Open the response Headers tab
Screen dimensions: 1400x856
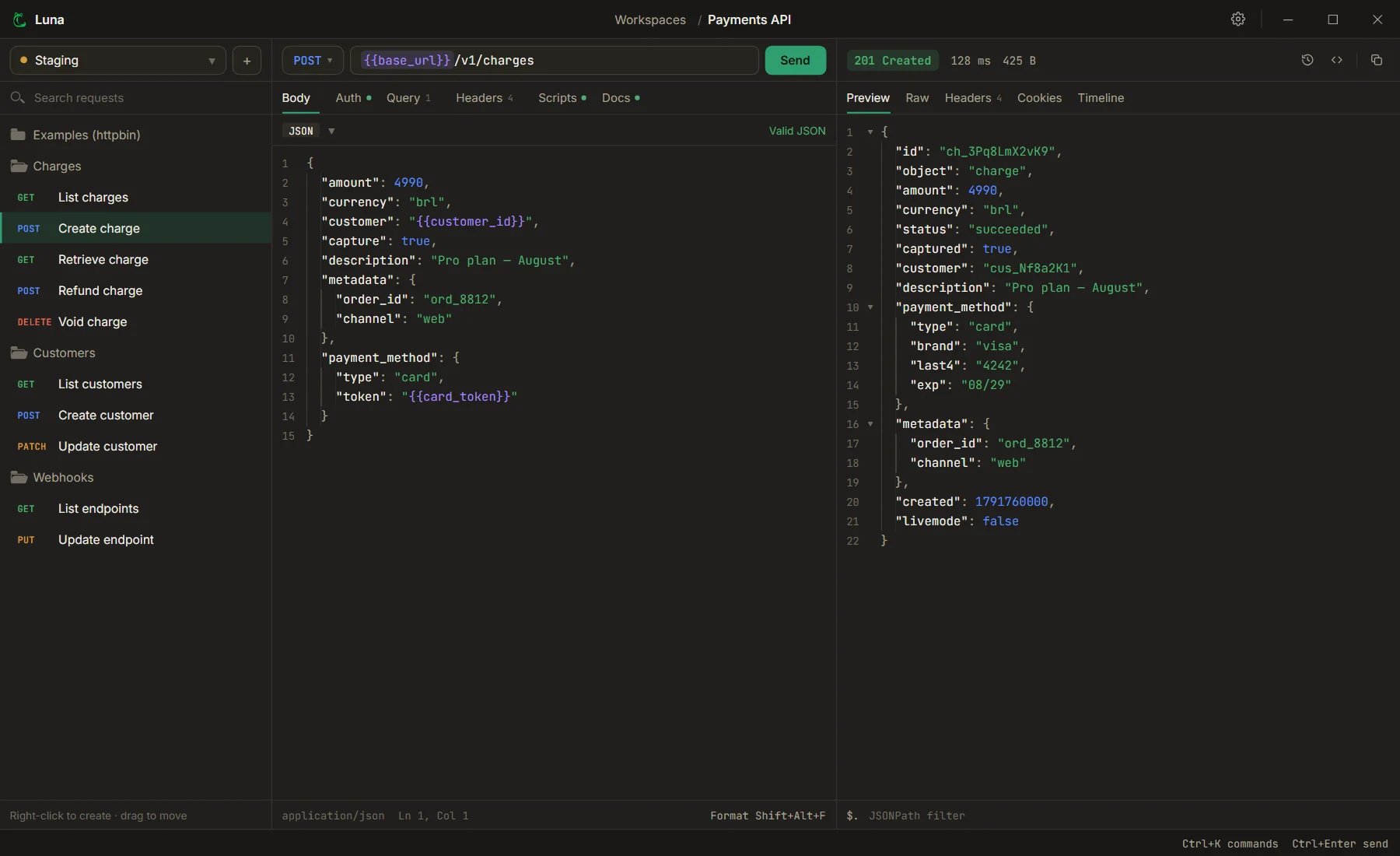tap(973, 97)
